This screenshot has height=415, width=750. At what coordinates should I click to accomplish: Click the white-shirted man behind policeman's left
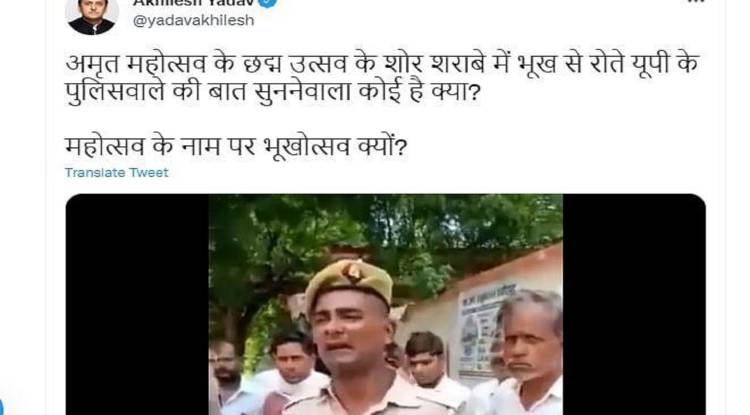click(293, 368)
